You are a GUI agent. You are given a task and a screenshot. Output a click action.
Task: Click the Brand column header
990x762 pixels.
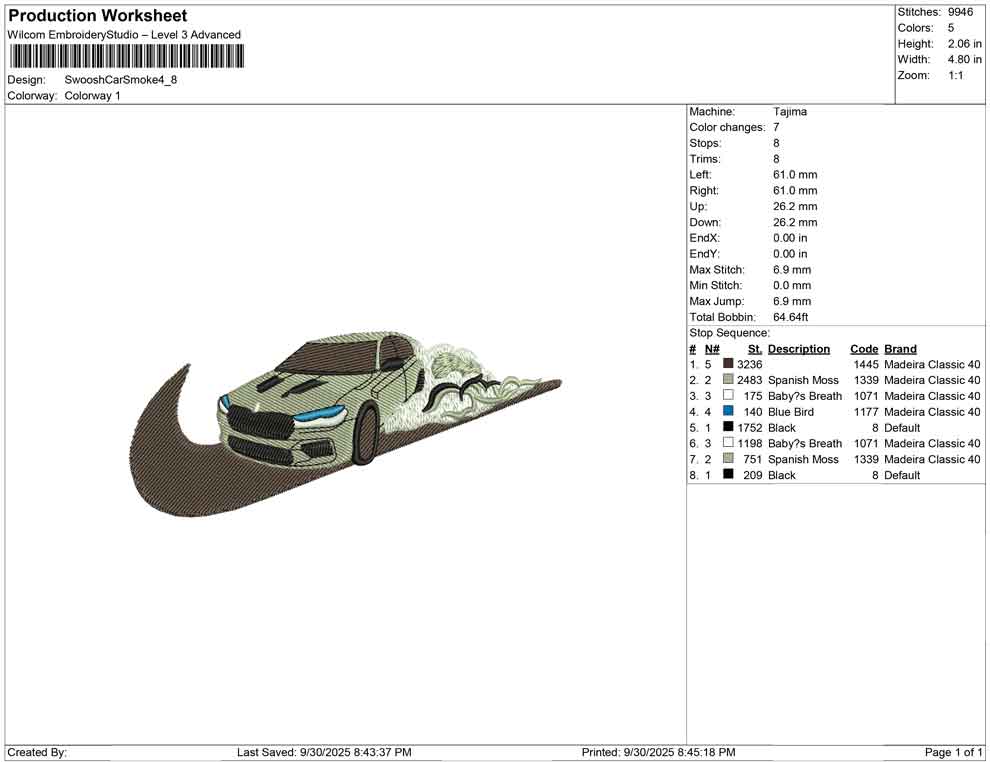(x=900, y=349)
